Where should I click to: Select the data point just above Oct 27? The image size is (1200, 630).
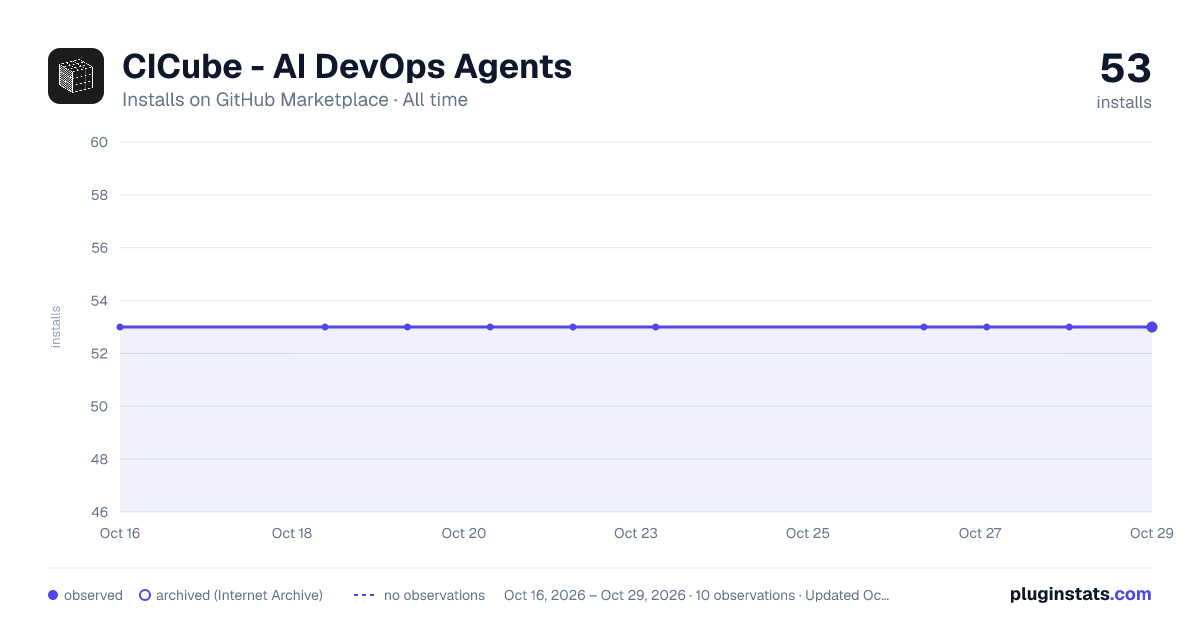pyautogui.click(x=987, y=327)
